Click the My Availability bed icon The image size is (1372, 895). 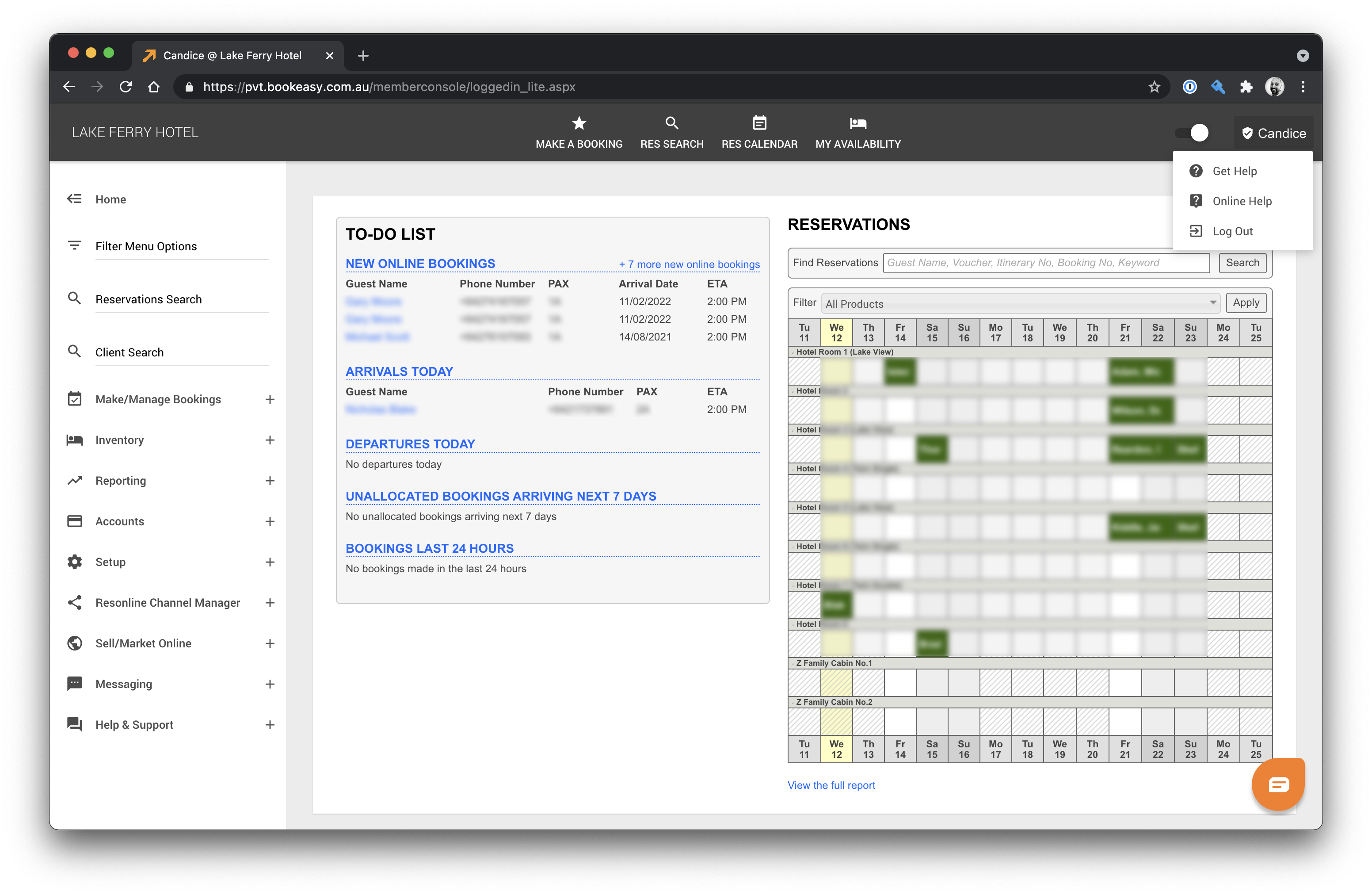pos(858,123)
